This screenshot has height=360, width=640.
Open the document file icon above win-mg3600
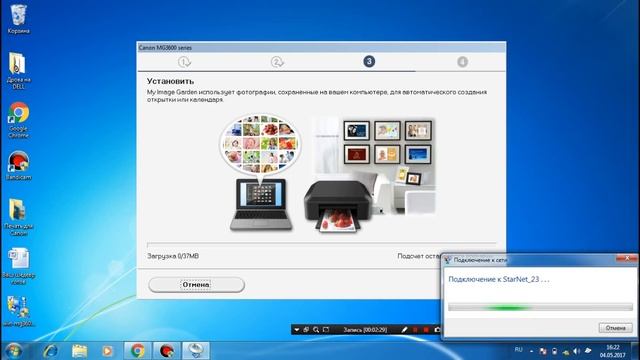pos(18,266)
